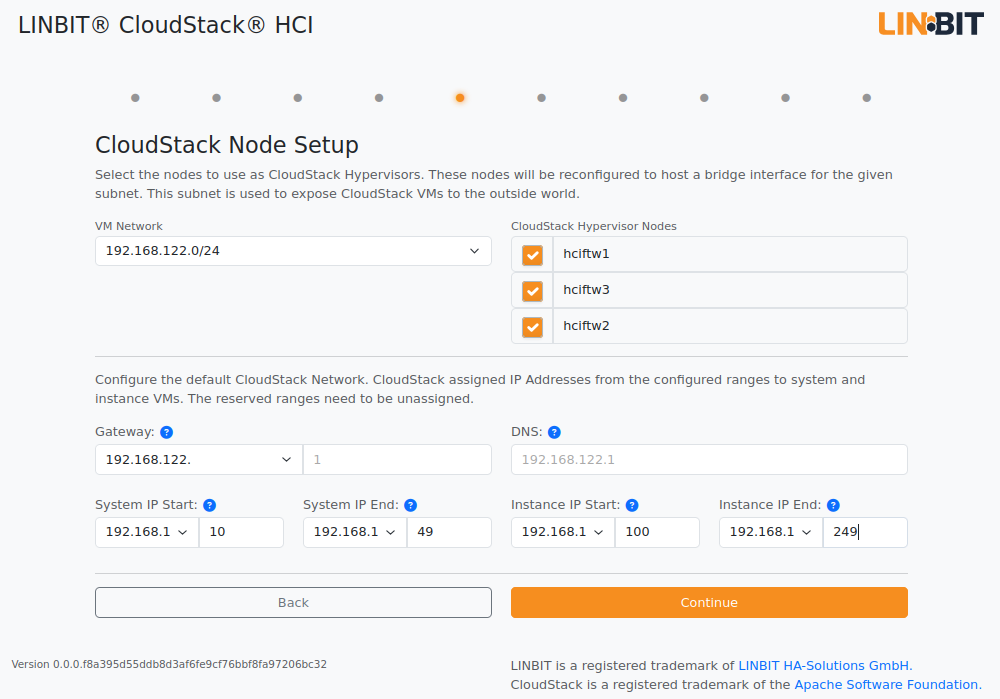This screenshot has width=1000, height=699.
Task: Open the System IP End prefix dropdown
Action: point(355,533)
